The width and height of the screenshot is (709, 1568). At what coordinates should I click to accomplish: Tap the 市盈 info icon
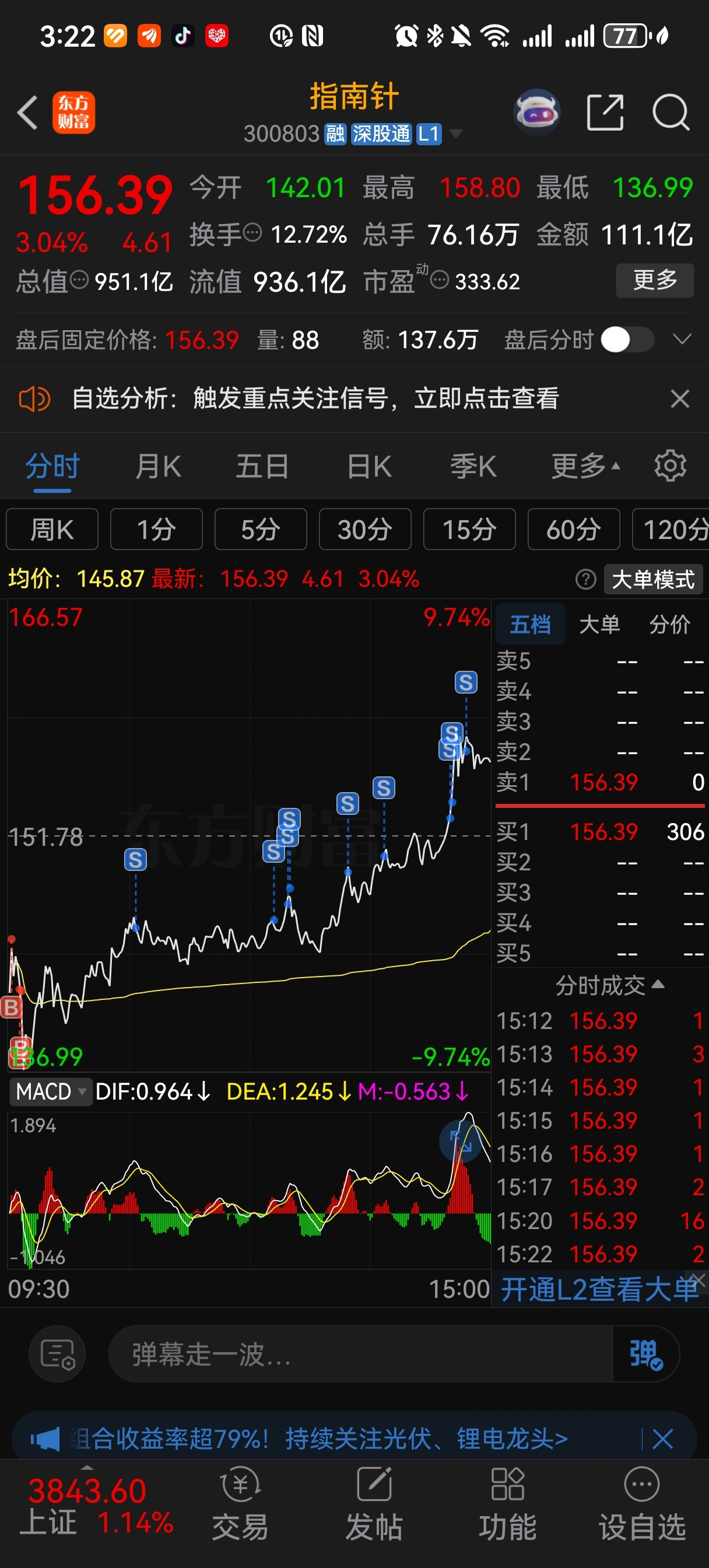pos(440,280)
